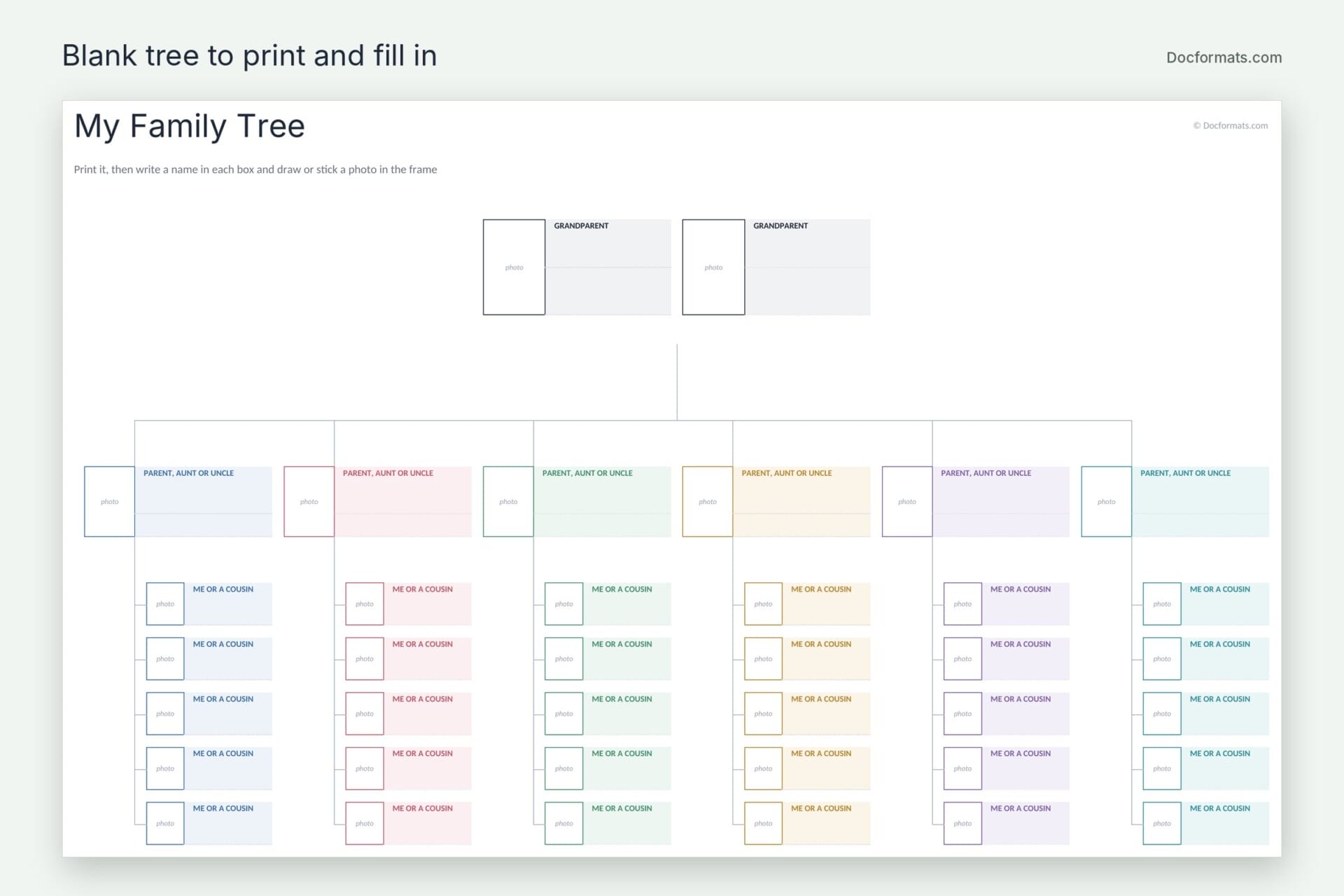This screenshot has width=1344, height=896.
Task: Click the right GRANDPARENT photo frame
Action: point(713,267)
